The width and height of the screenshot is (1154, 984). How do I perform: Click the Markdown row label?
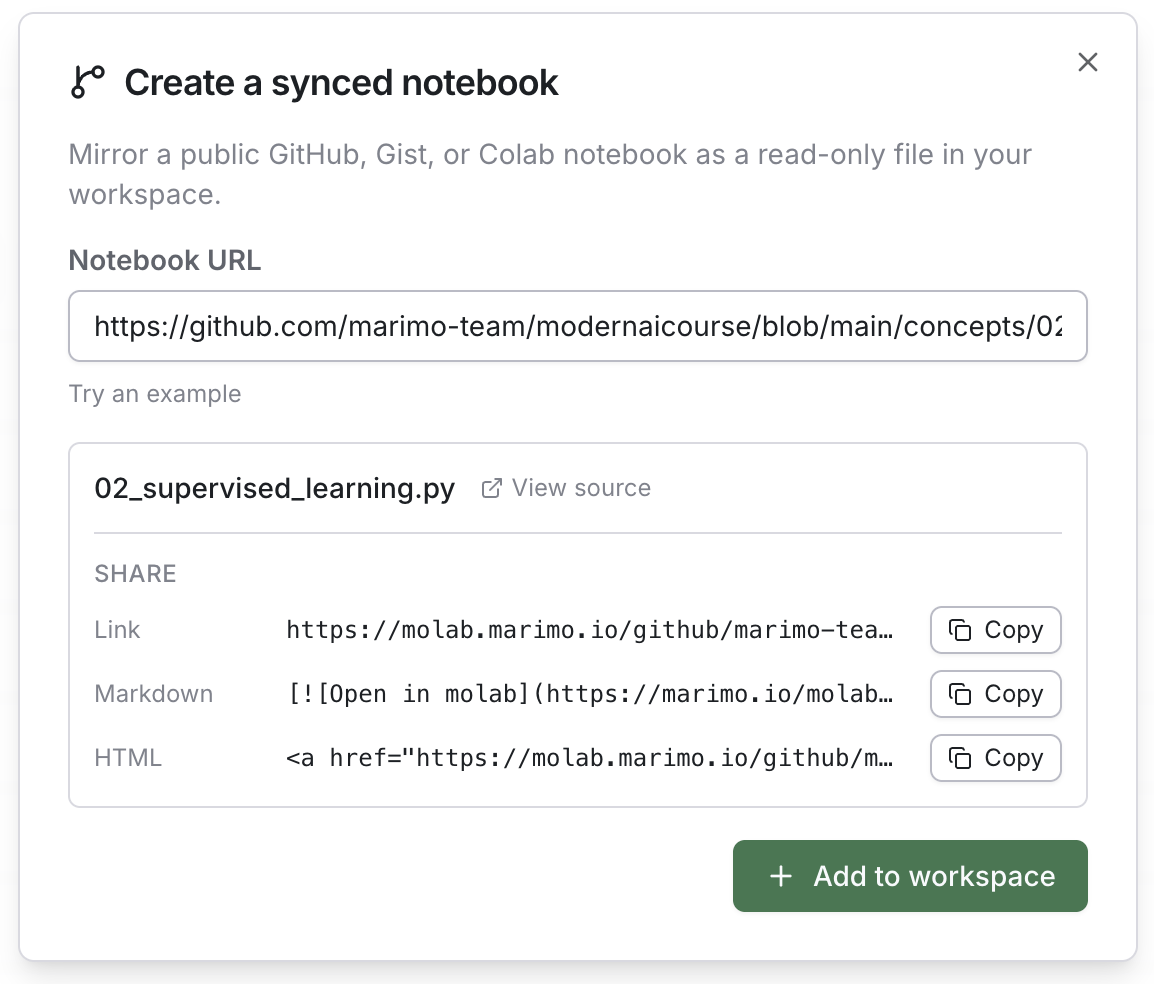[154, 694]
